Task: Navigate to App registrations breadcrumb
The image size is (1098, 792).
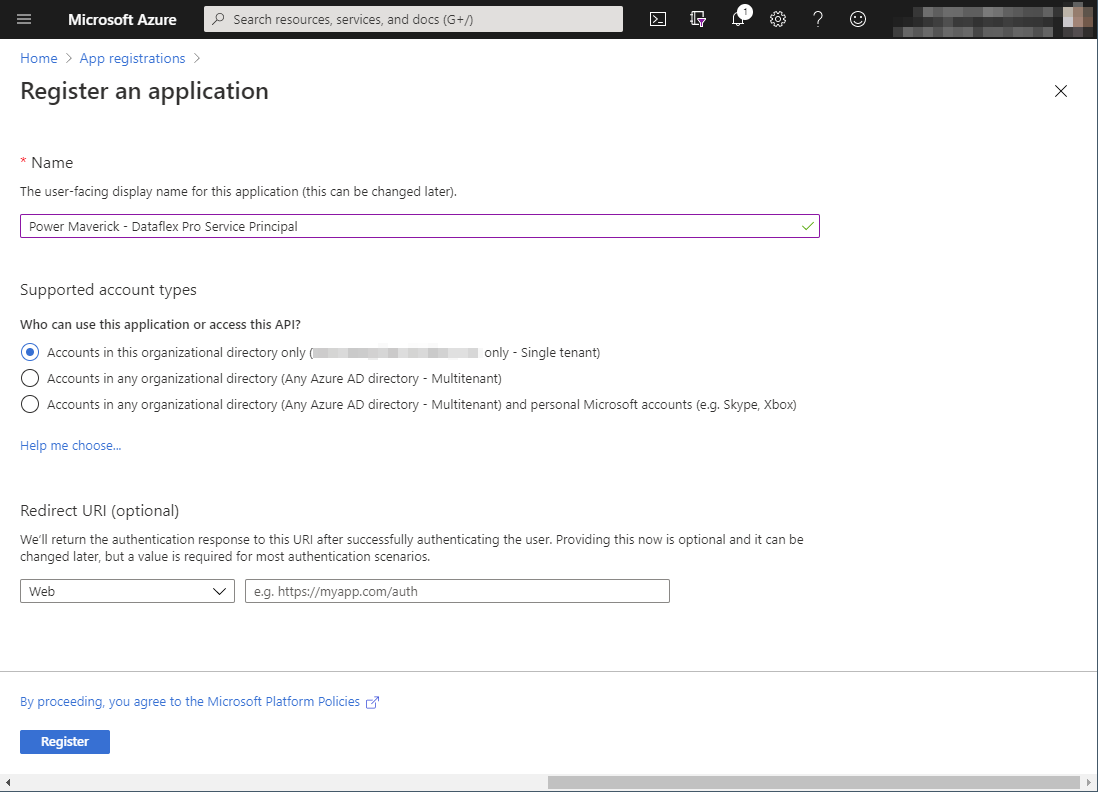Action: point(132,58)
